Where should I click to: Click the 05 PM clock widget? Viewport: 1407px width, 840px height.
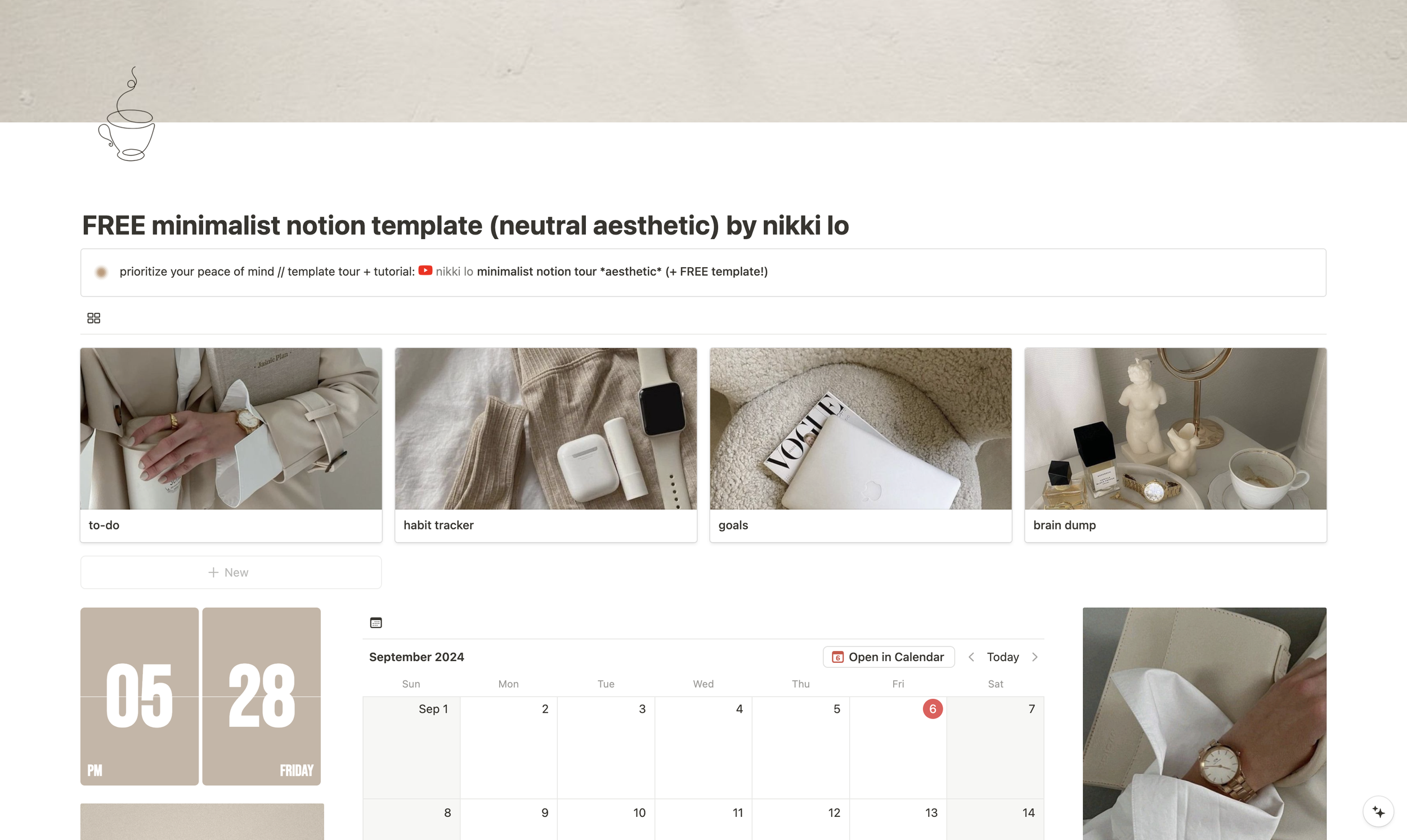139,696
